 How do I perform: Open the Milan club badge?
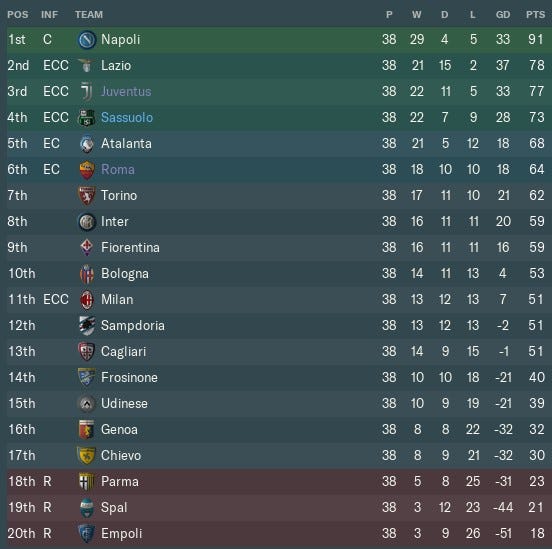pyautogui.click(x=87, y=300)
